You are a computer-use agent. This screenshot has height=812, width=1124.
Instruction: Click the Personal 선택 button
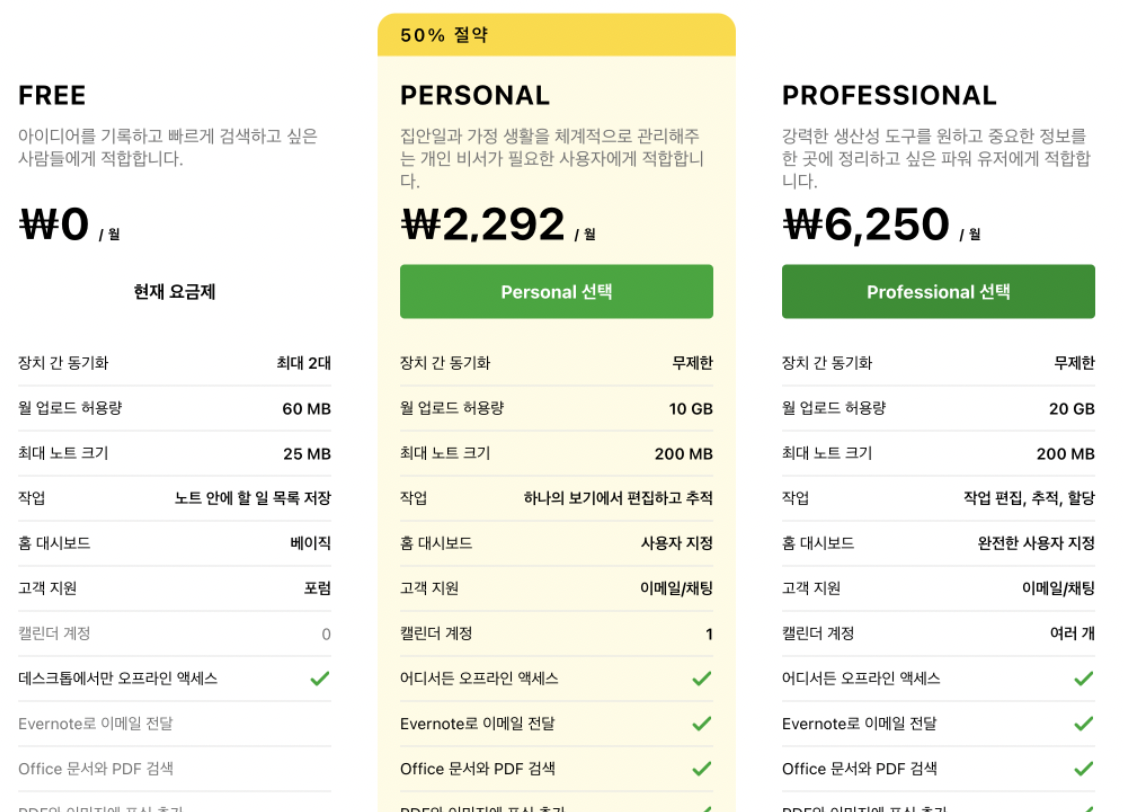tap(556, 291)
